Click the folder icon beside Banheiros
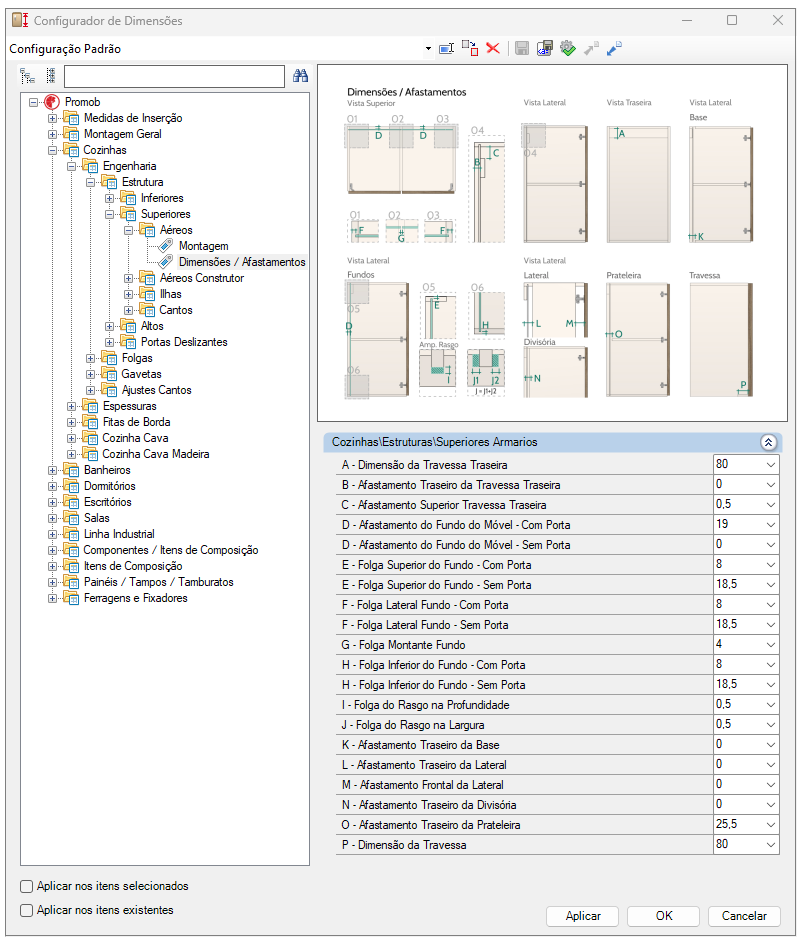 [71, 470]
